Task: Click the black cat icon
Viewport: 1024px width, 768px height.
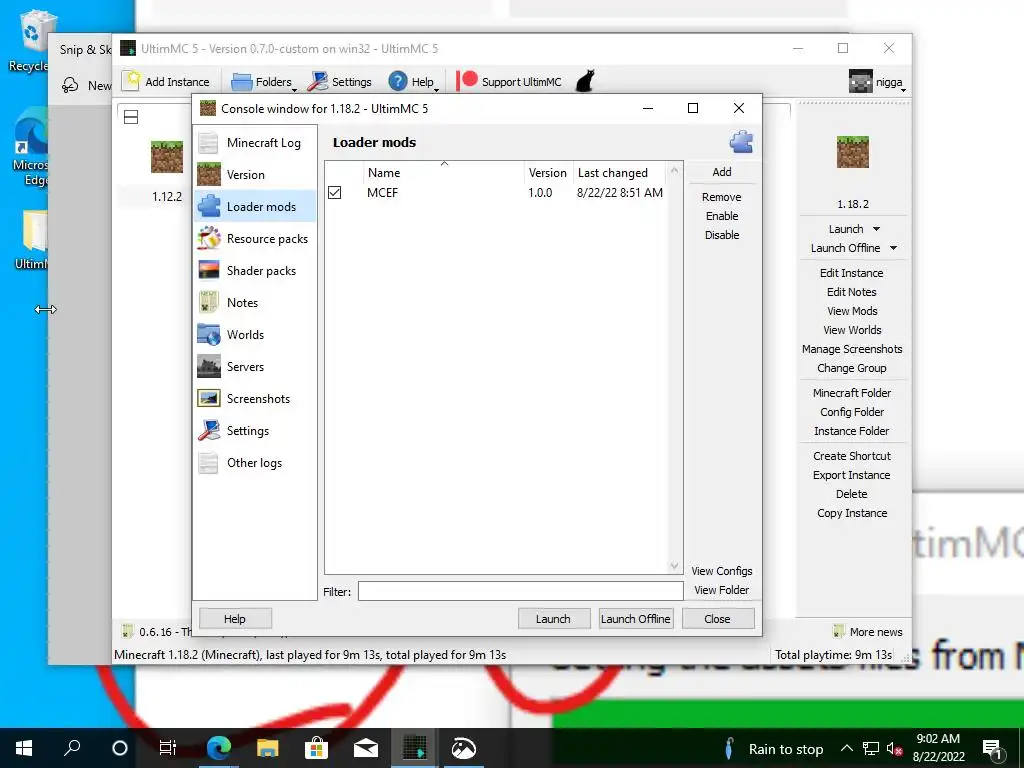Action: 584,82
